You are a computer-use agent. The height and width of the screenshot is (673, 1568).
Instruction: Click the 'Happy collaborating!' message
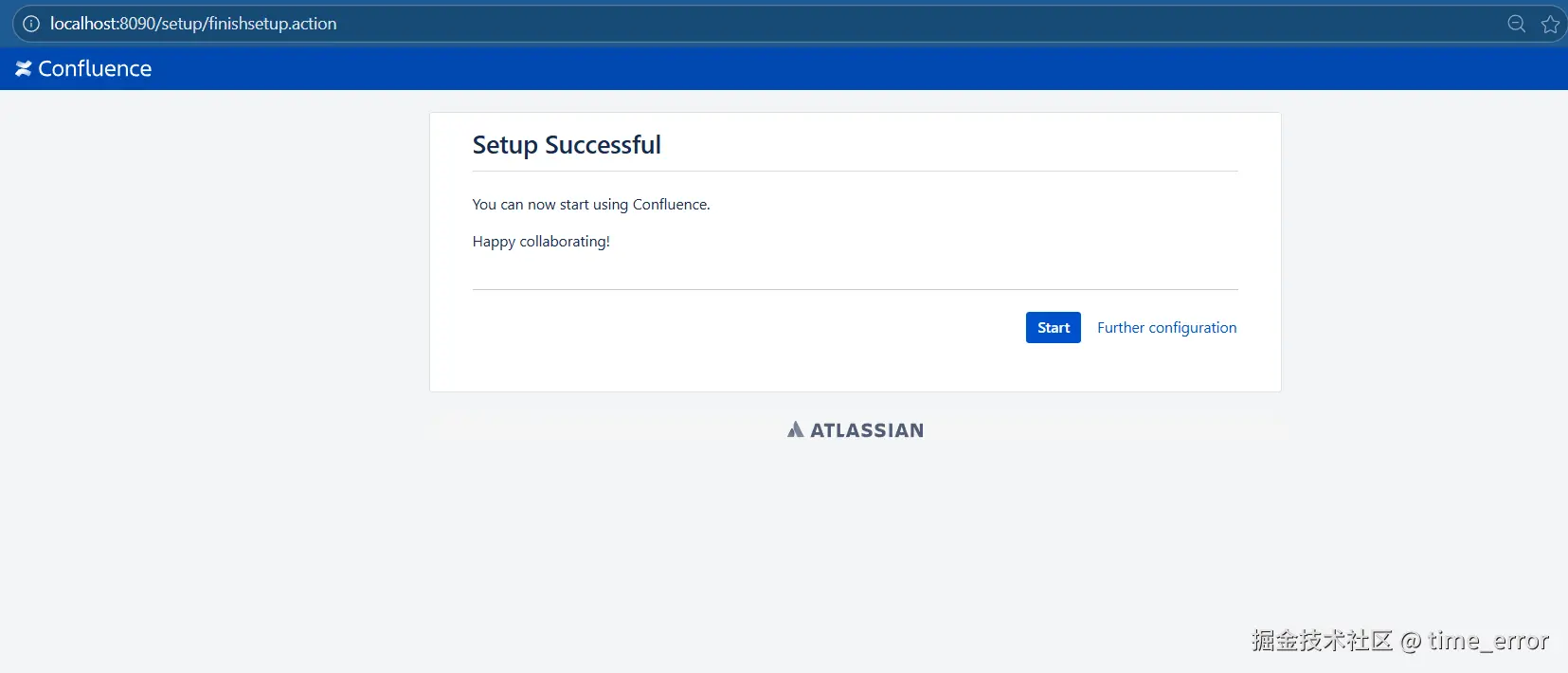pos(541,241)
